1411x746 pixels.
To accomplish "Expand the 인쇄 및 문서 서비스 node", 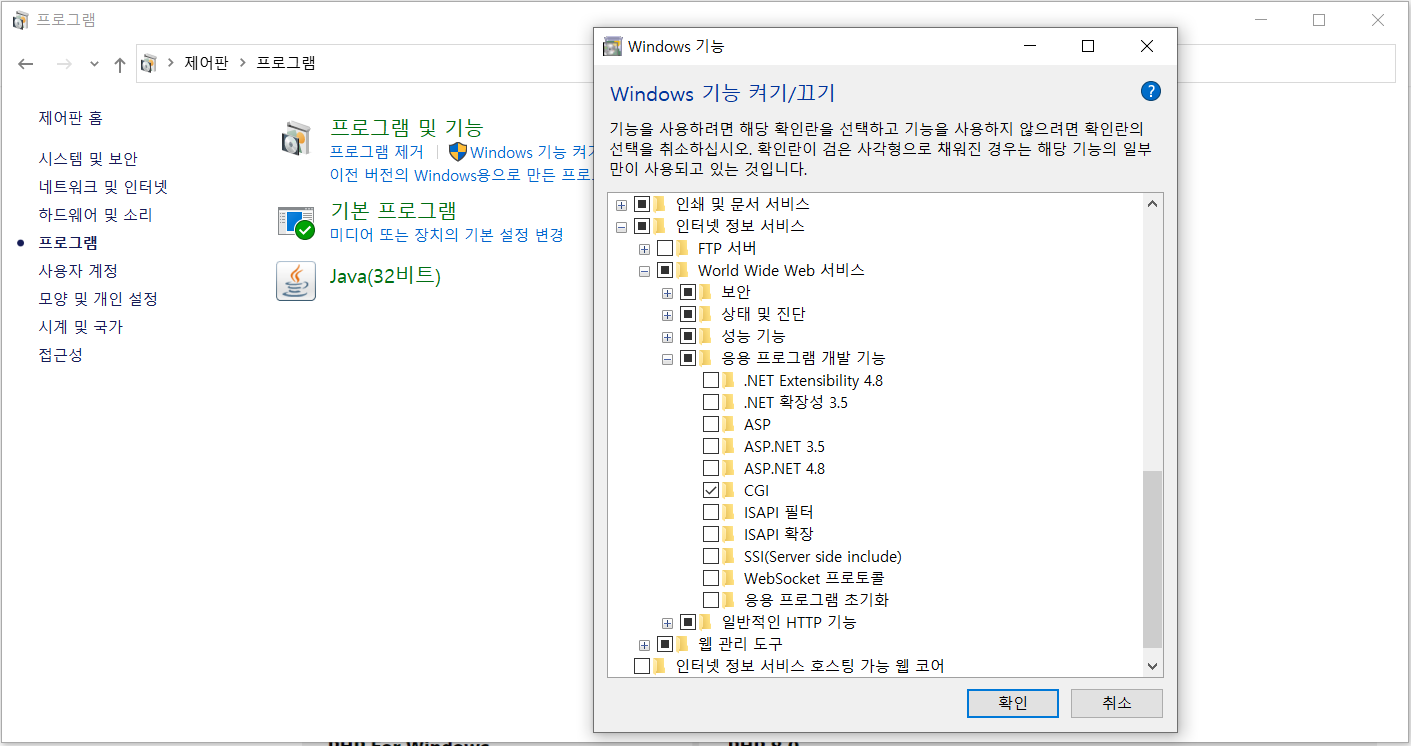I will (x=622, y=204).
